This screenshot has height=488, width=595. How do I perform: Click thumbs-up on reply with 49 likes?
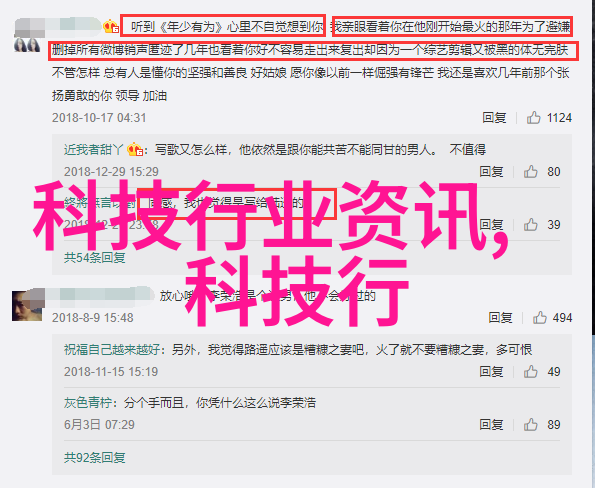pyautogui.click(x=530, y=372)
